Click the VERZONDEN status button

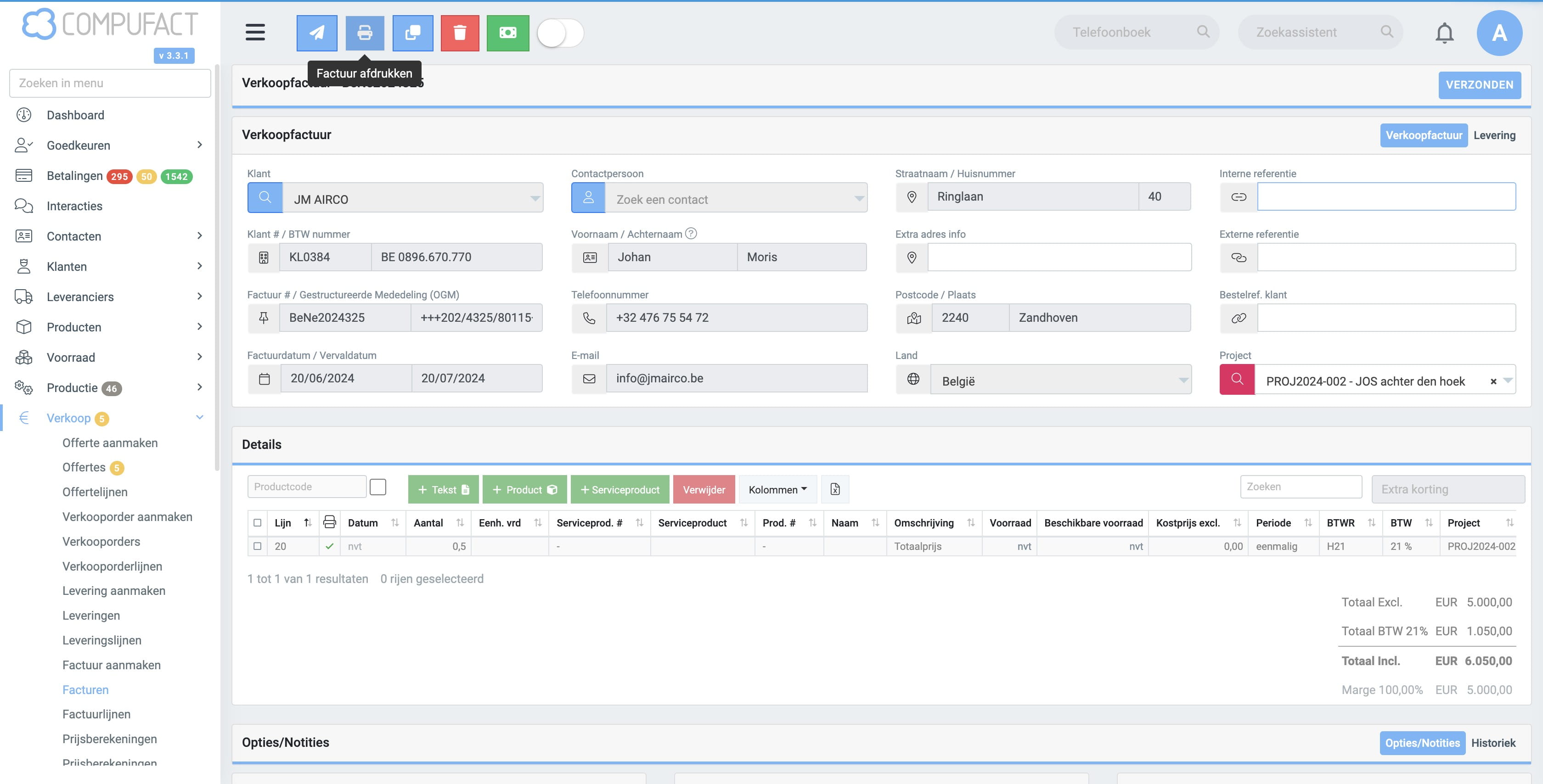pyautogui.click(x=1480, y=85)
